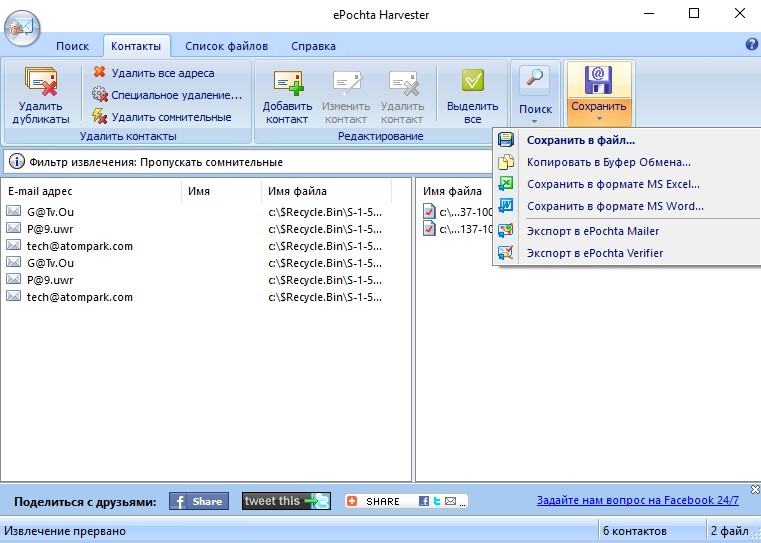Select all with Выделить все
Image resolution: width=761 pixels, height=543 pixels.
pos(472,96)
